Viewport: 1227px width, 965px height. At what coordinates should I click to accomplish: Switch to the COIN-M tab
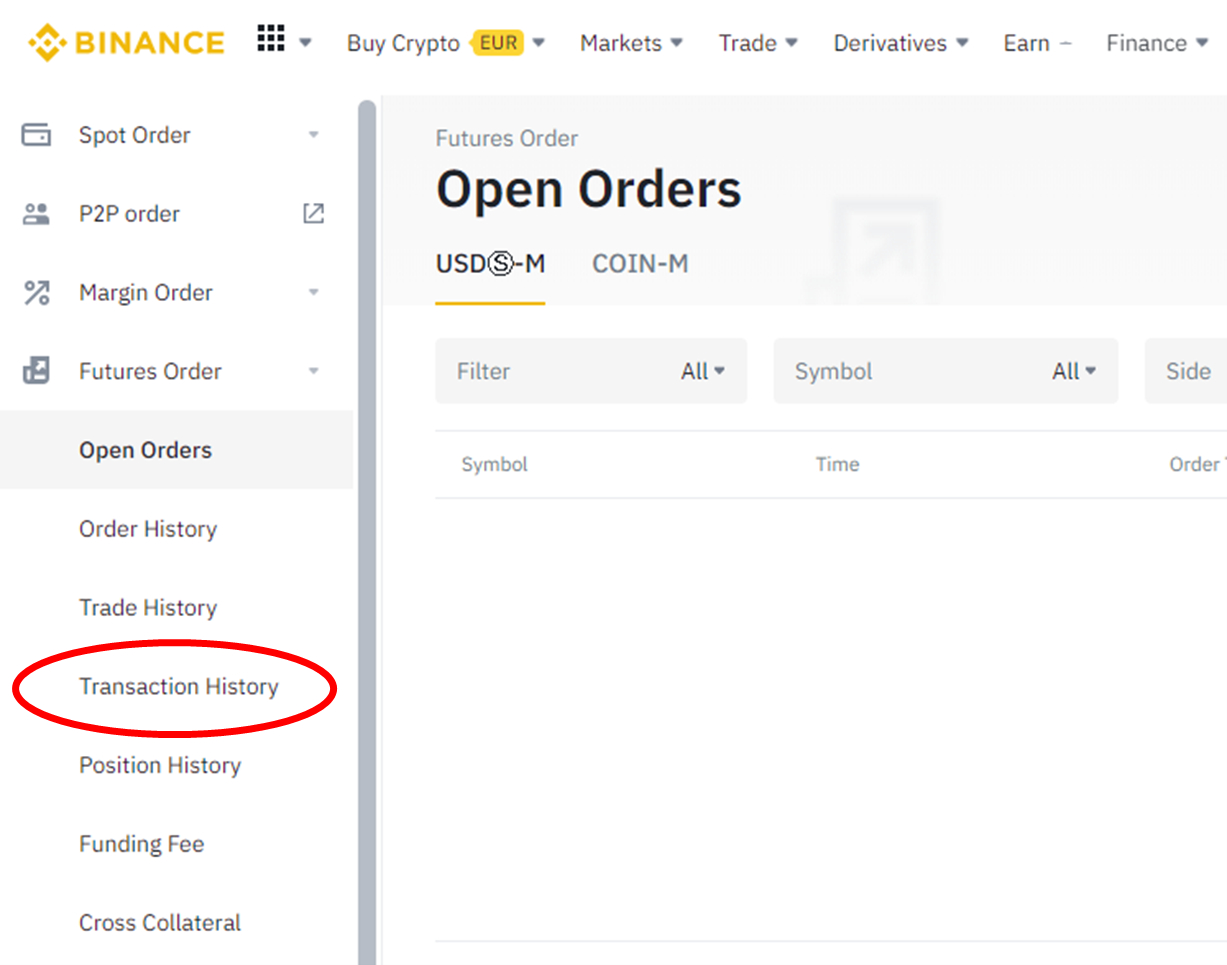coord(640,264)
